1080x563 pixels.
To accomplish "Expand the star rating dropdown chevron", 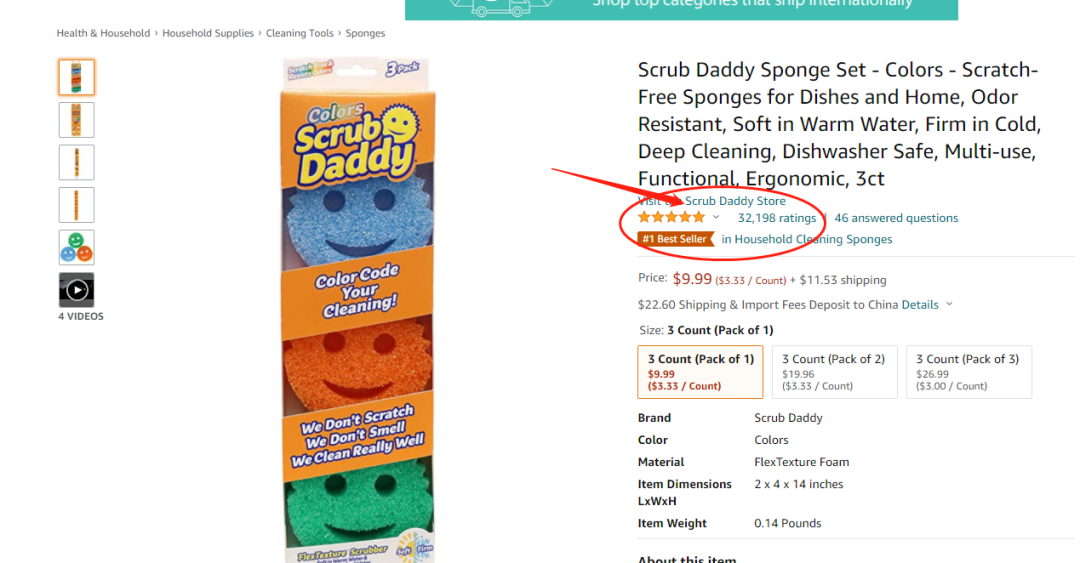I will coord(716,218).
